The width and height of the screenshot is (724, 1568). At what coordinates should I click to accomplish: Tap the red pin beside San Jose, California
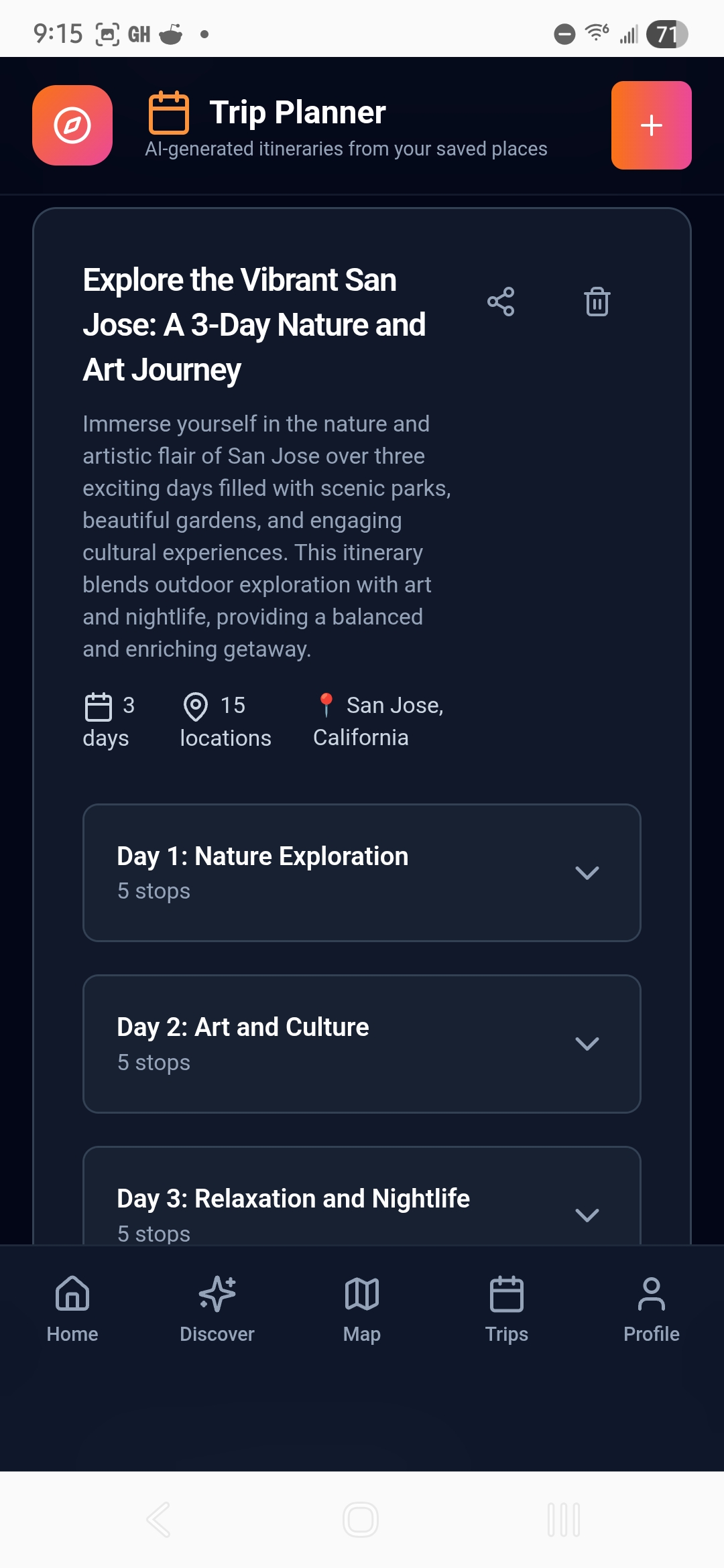(x=326, y=705)
